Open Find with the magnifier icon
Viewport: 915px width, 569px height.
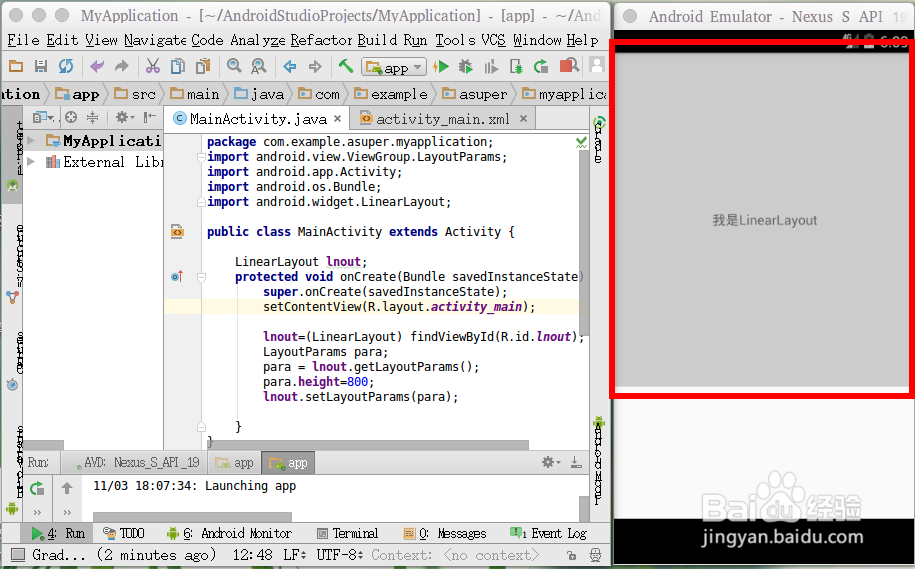click(234, 67)
